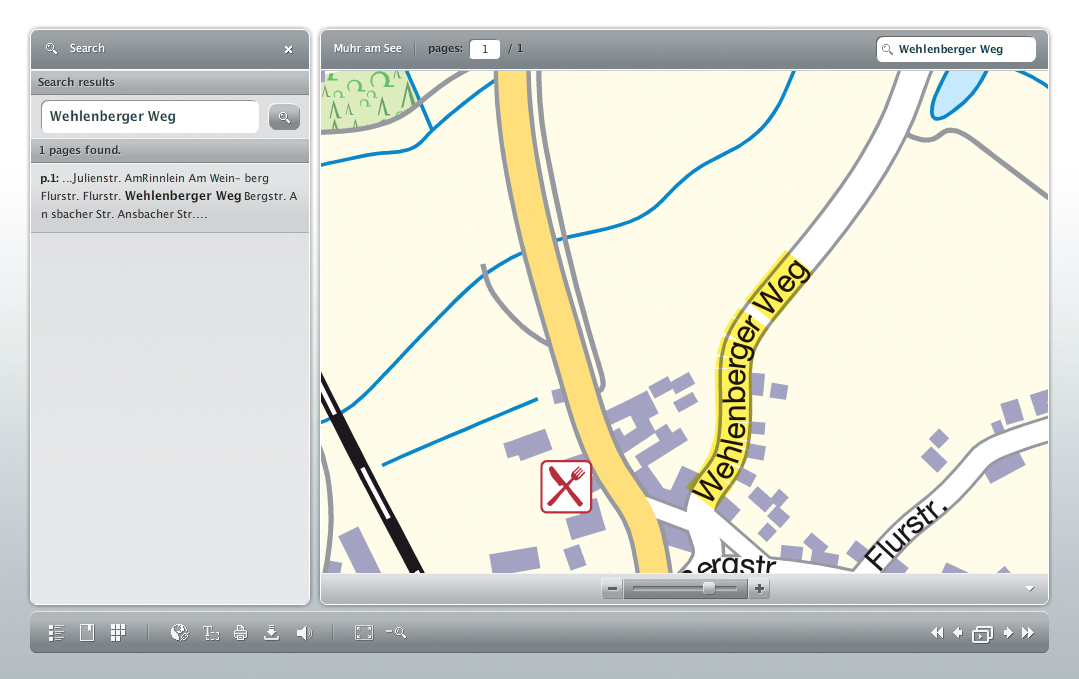Select the p.1 search result entry

click(170, 195)
